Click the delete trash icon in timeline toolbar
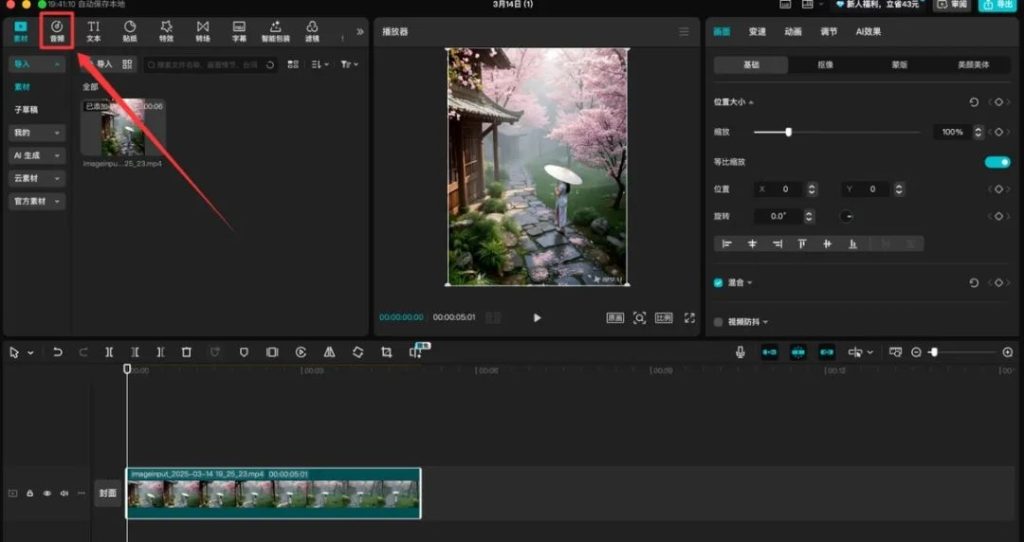 pos(186,353)
